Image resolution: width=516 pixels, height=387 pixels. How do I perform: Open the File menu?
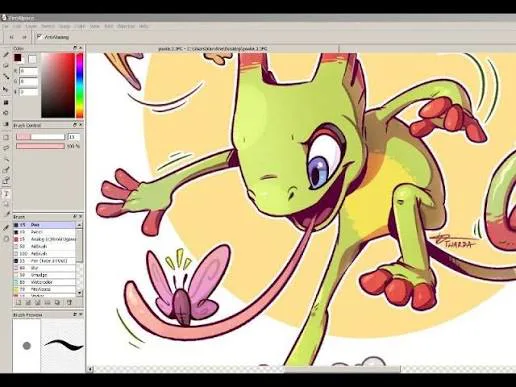[6, 26]
